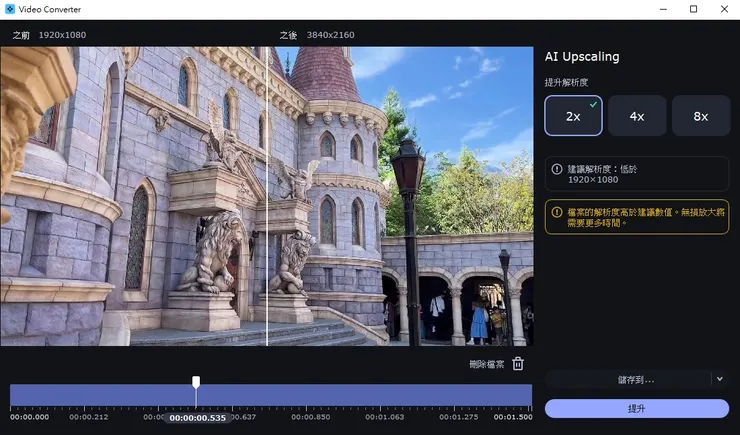Close the Video Converter window
The image size is (740, 435).
[724, 9]
